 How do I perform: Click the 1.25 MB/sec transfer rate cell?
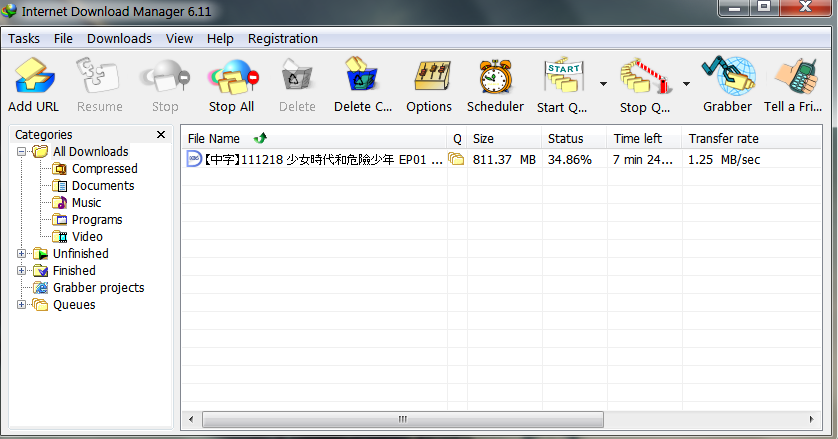[x=724, y=159]
